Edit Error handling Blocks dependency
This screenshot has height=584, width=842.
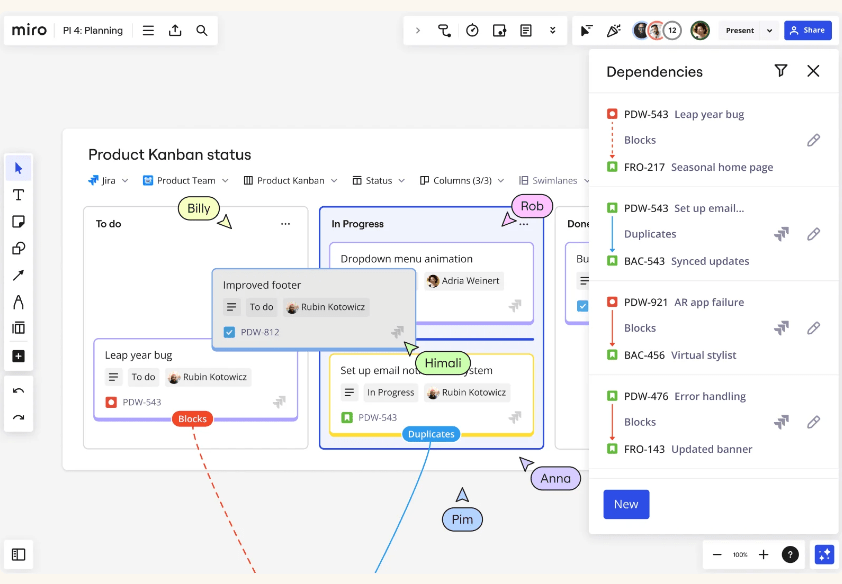point(814,422)
